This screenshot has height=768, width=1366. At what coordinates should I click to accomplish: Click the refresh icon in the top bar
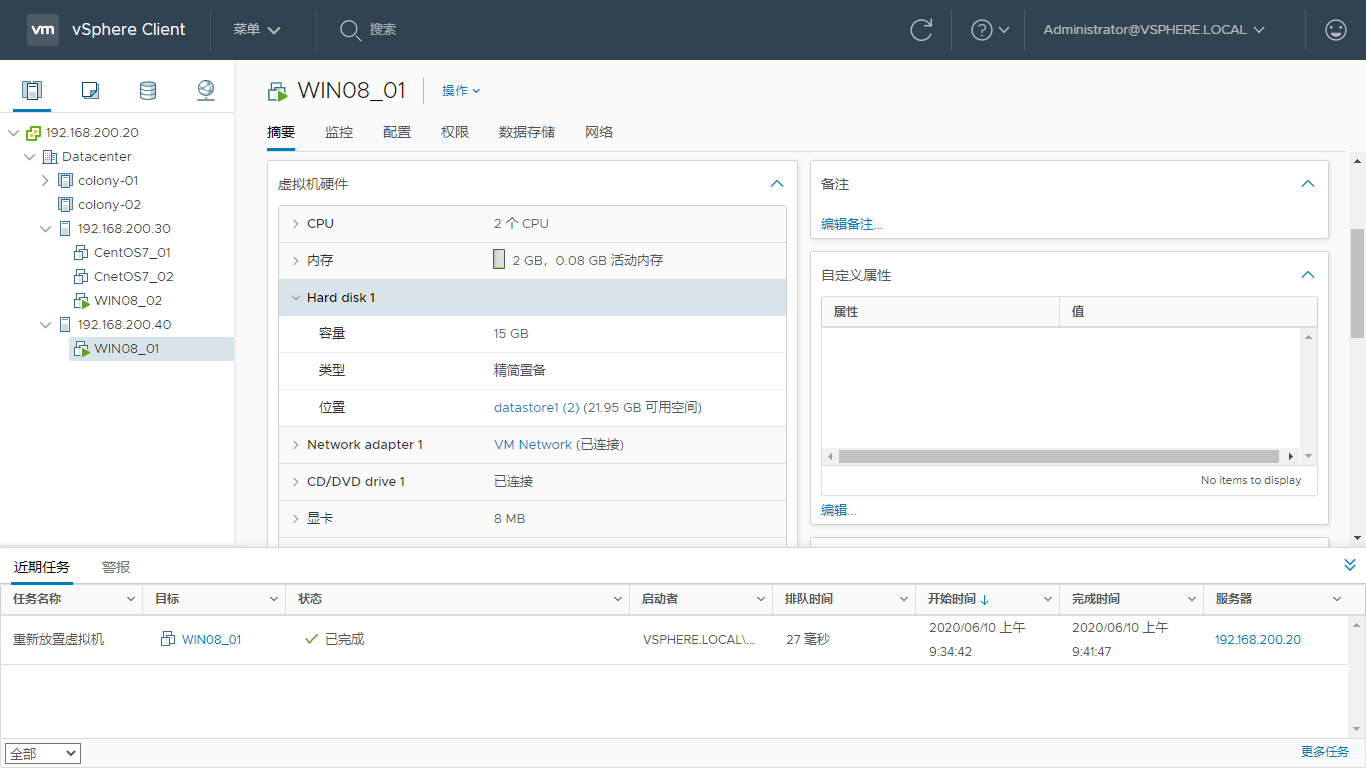[x=921, y=30]
